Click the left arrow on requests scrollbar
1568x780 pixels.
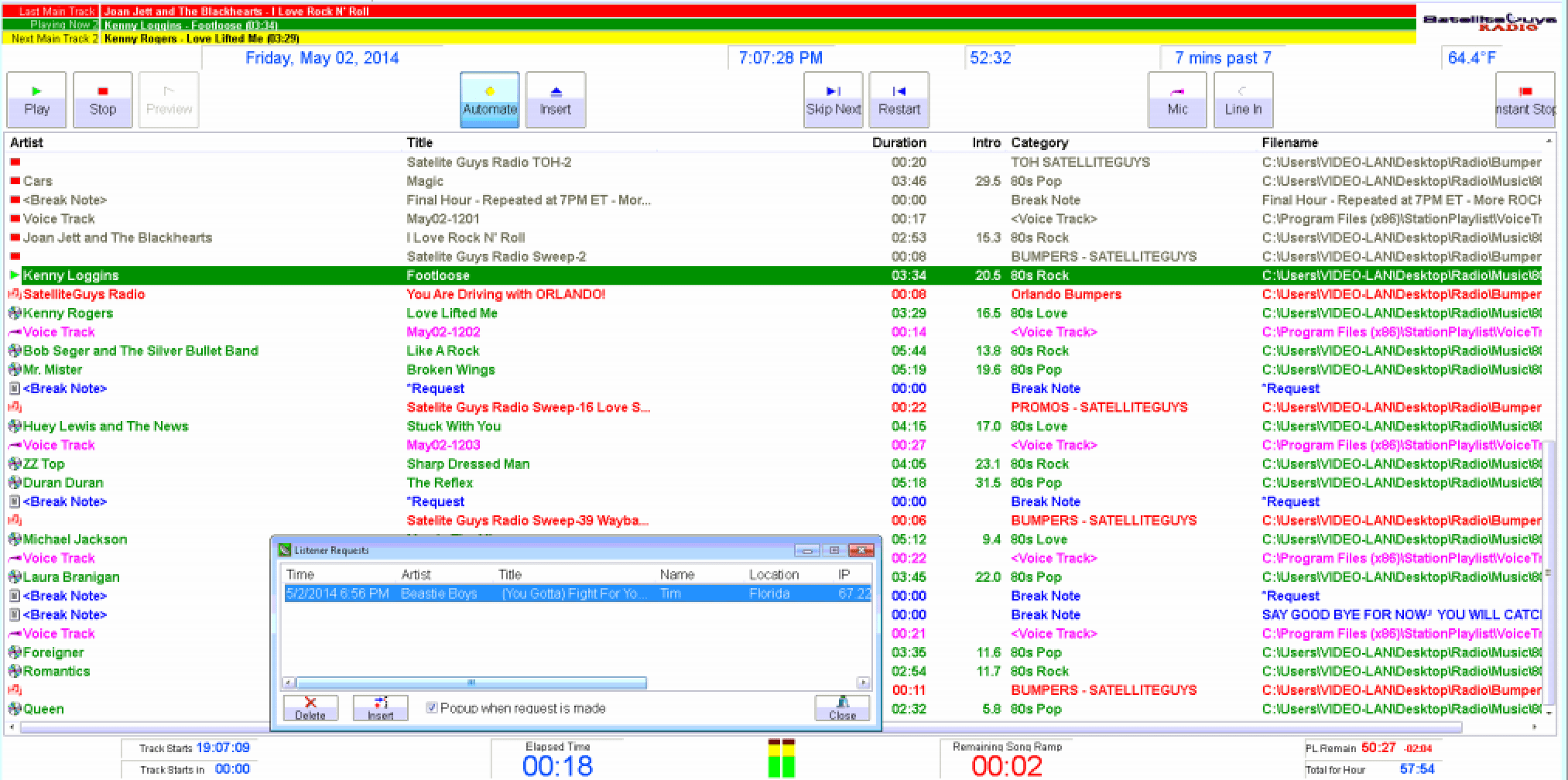(288, 682)
